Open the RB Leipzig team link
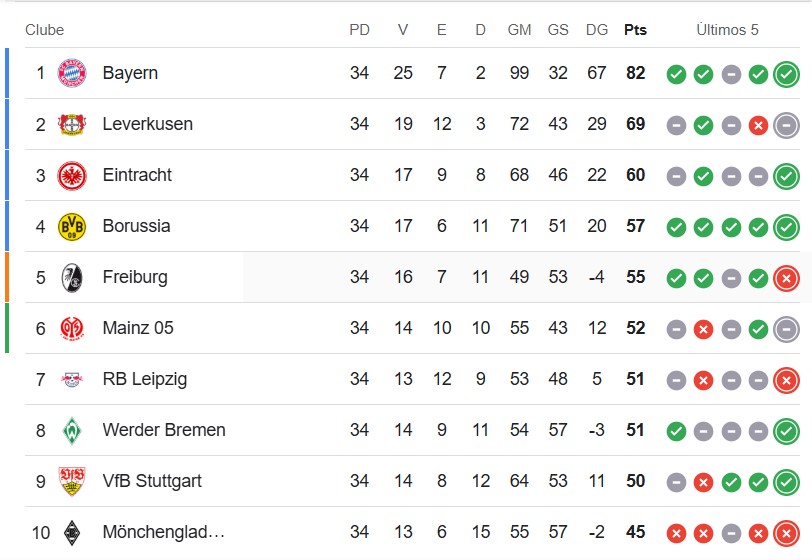The image size is (812, 560). click(144, 379)
